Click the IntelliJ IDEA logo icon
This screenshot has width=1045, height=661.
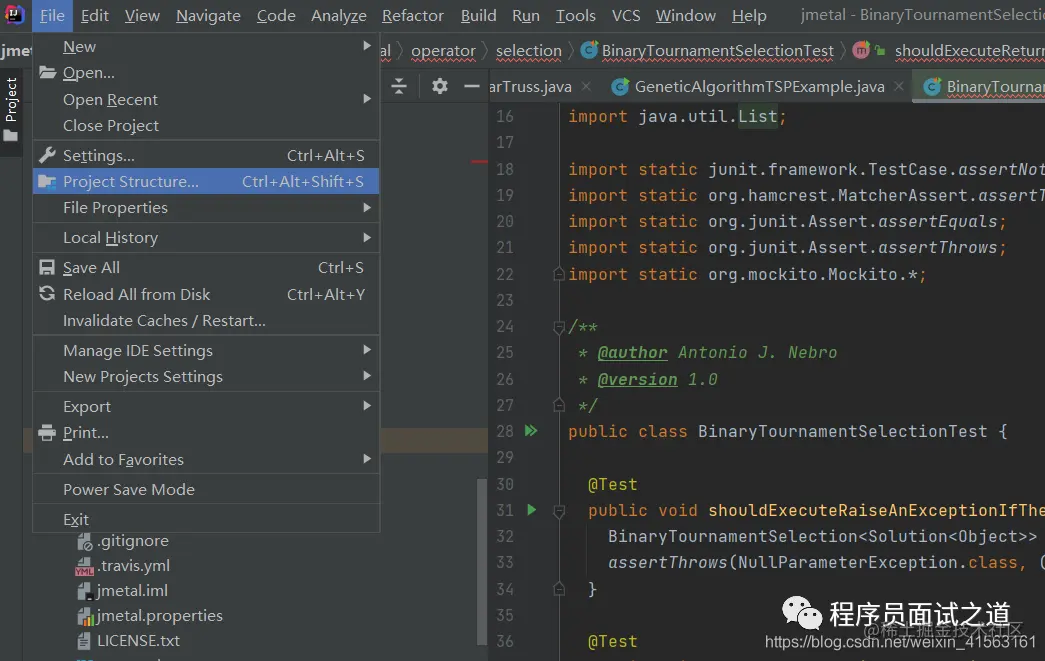coord(14,14)
